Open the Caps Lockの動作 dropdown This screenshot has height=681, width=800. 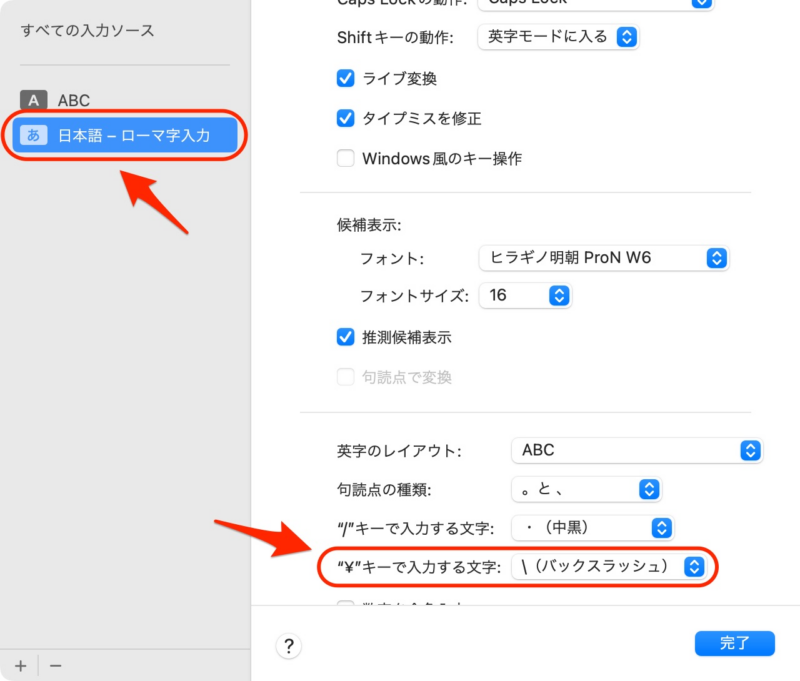coord(595,3)
